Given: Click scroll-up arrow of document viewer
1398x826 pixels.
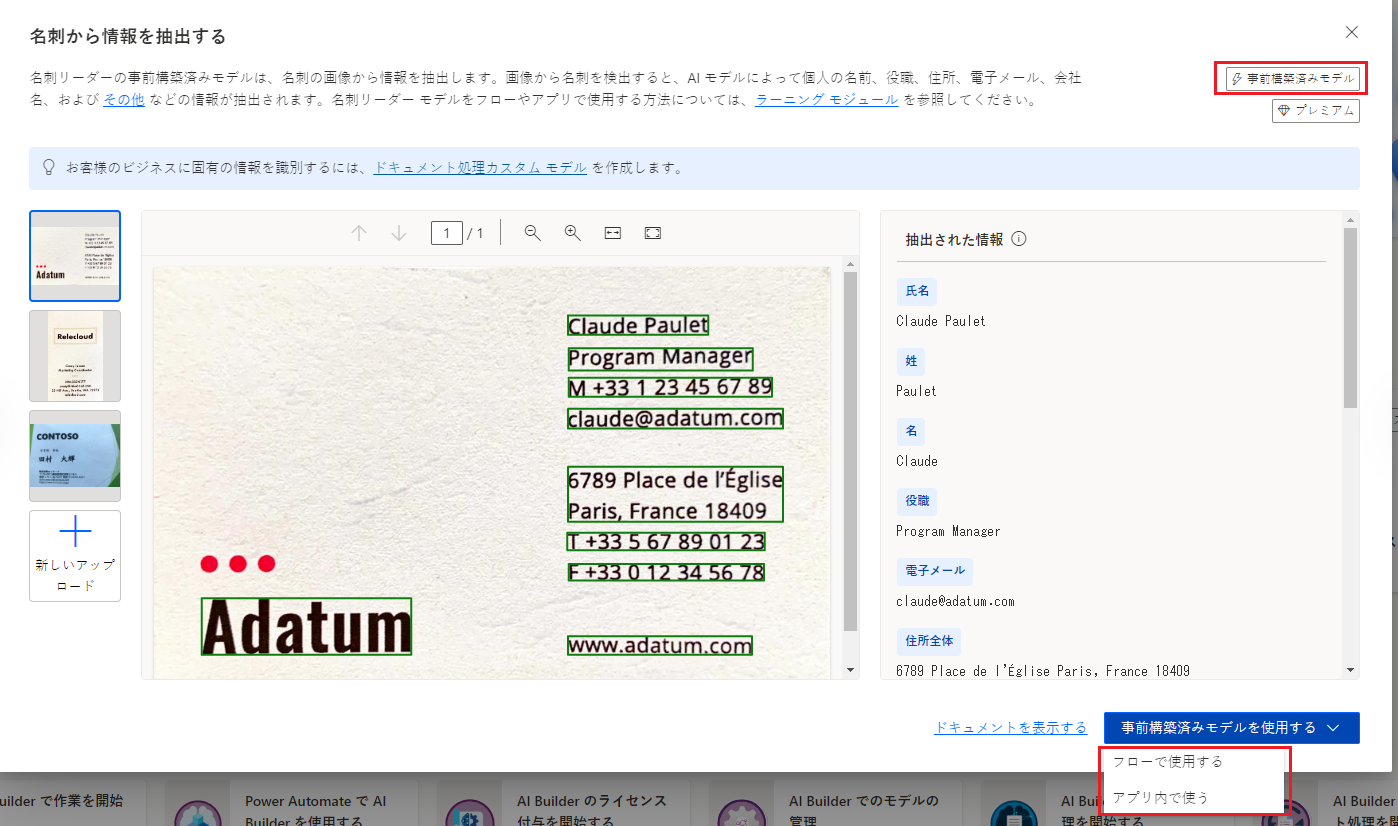Looking at the screenshot, I should (x=850, y=264).
